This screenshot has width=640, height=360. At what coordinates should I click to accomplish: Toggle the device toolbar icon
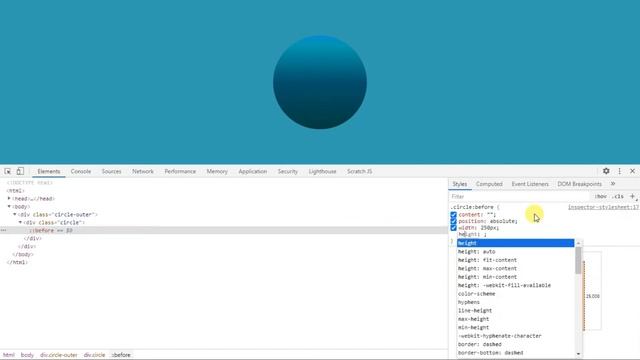[20, 171]
